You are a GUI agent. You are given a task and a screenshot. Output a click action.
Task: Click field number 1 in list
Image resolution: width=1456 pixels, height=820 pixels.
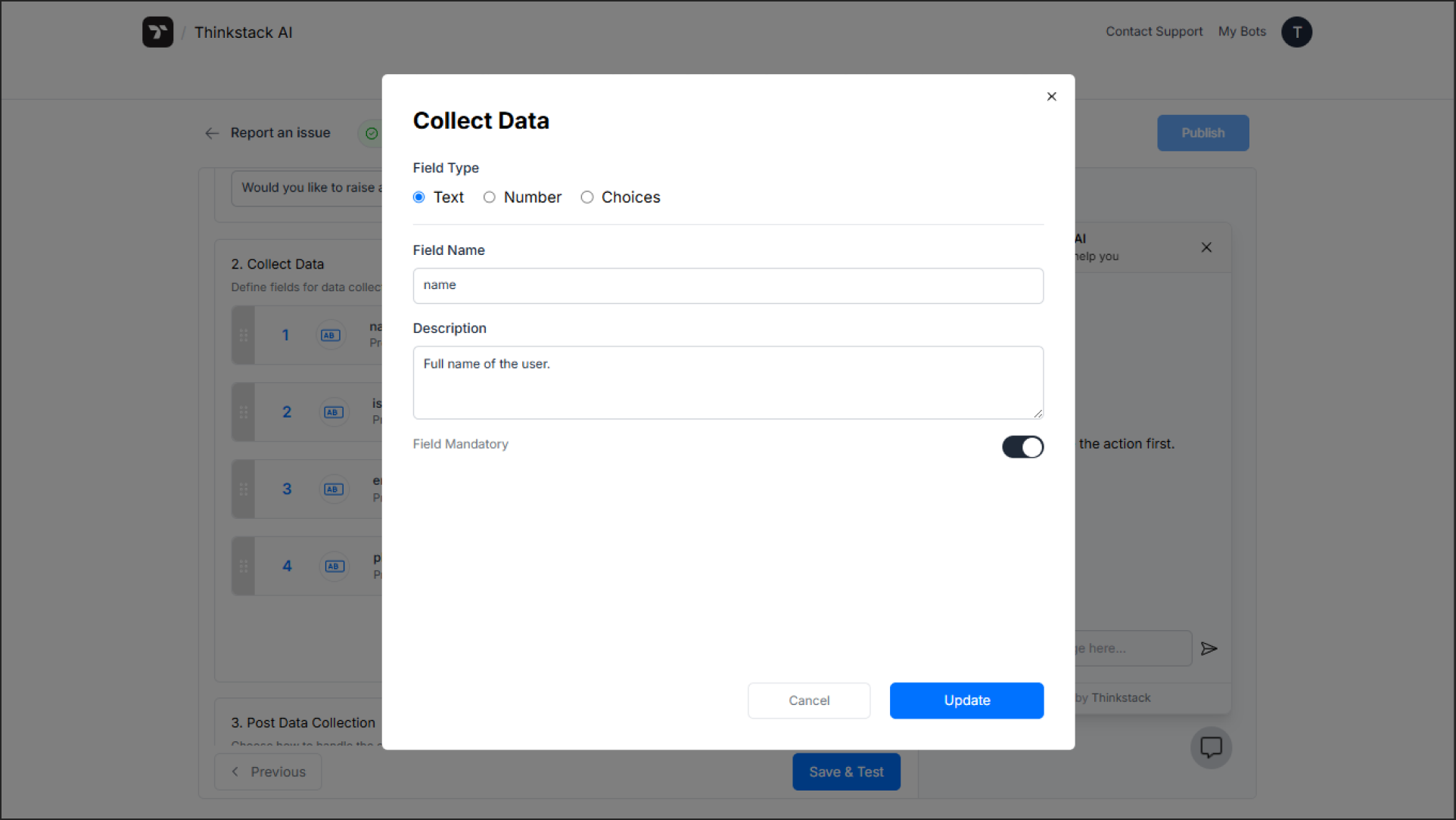(285, 335)
